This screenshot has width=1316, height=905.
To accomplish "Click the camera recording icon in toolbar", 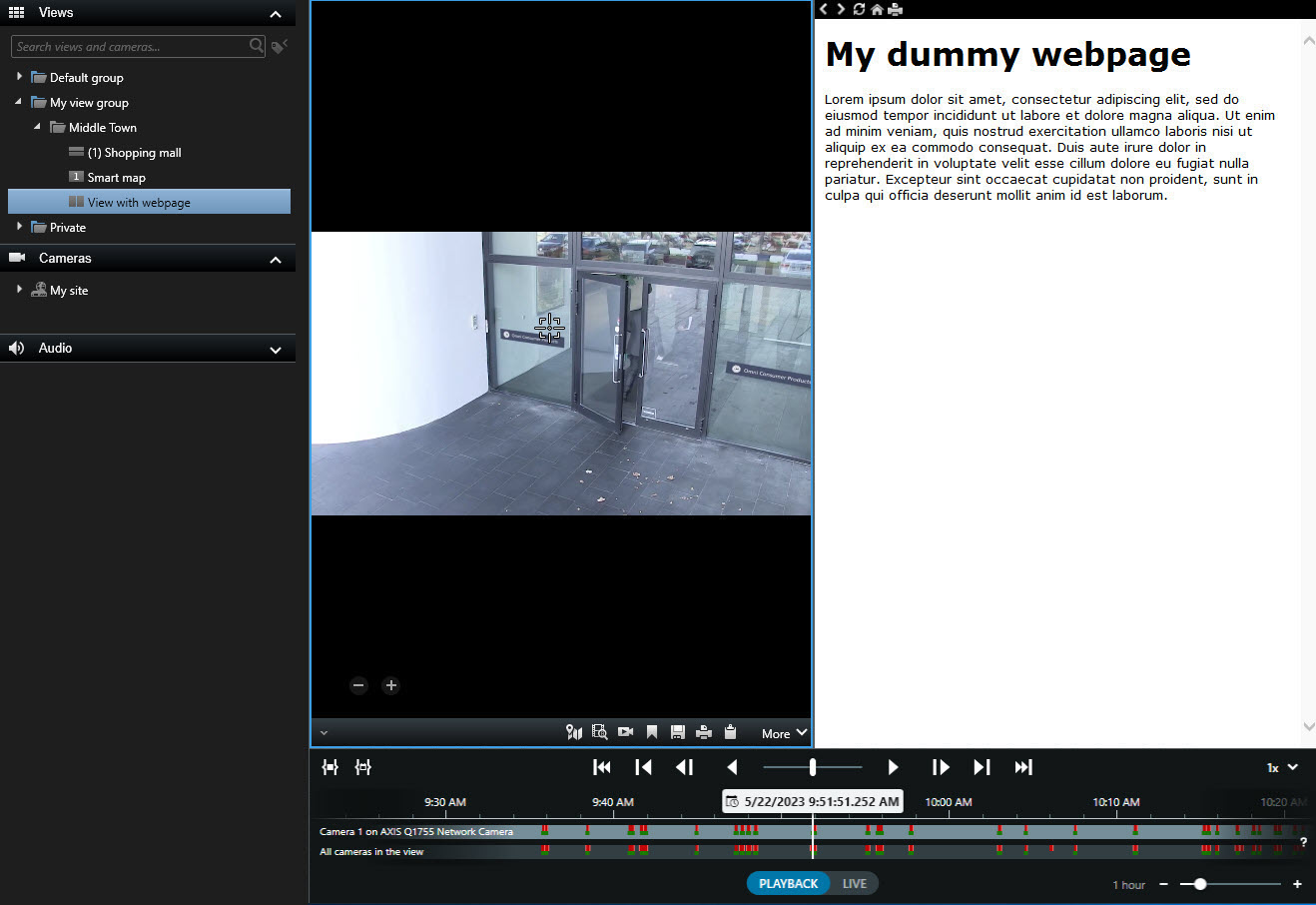I will click(x=626, y=732).
